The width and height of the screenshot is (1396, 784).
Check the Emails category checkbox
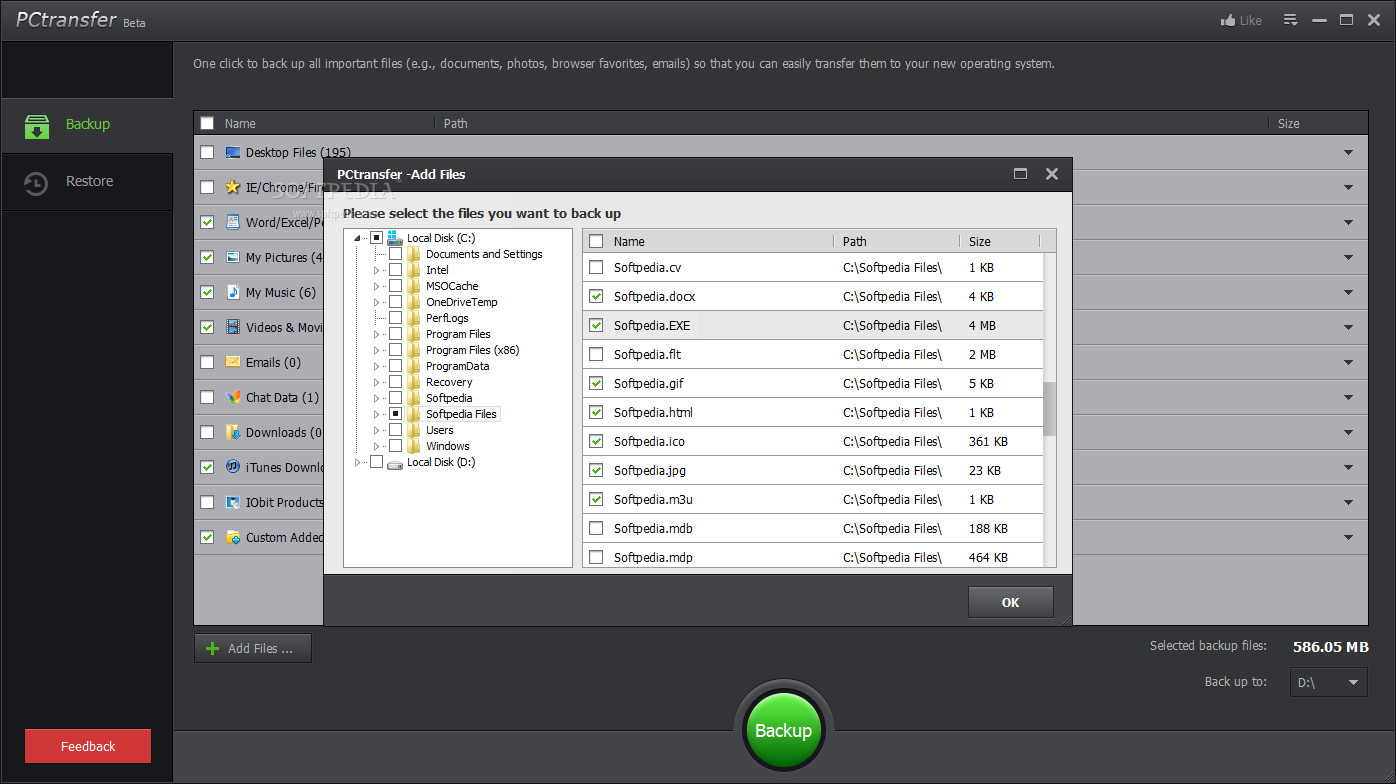coord(207,362)
